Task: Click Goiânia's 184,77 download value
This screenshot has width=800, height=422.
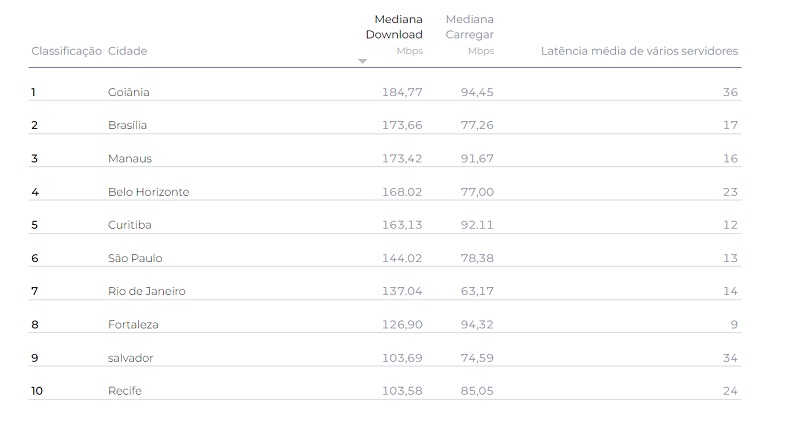Action: click(402, 92)
